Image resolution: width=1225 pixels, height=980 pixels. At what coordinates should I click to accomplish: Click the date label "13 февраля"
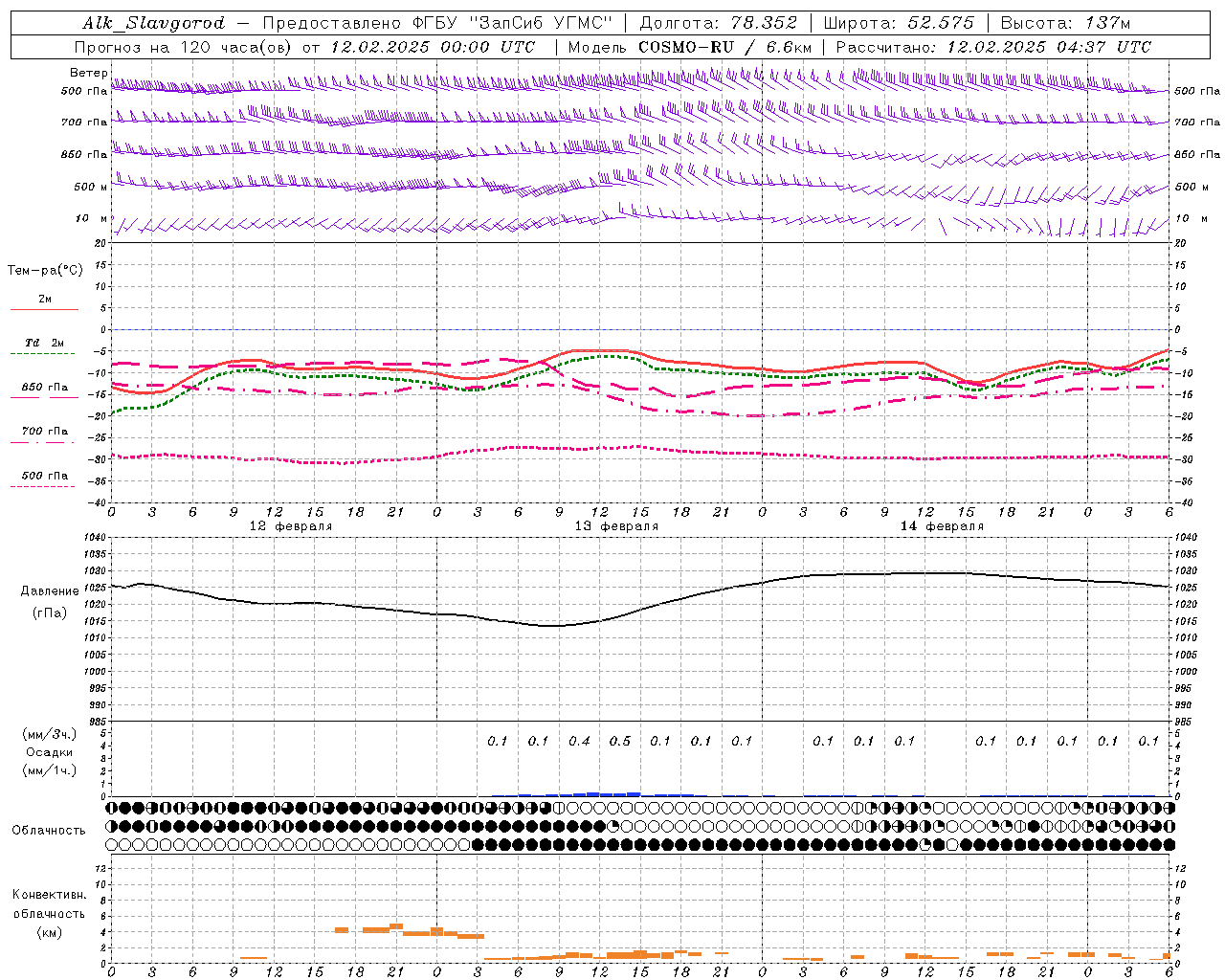[x=616, y=526]
